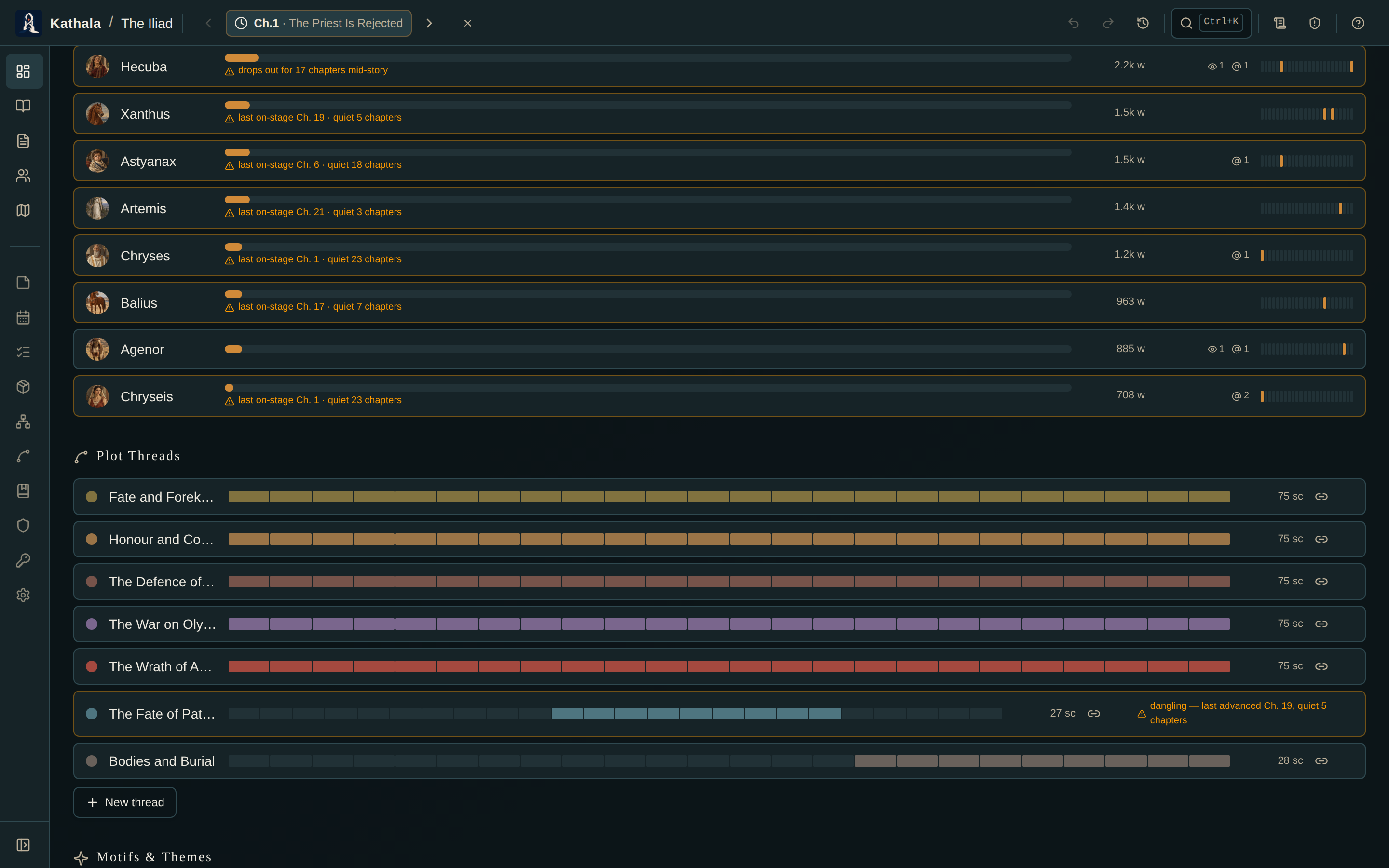Click the Kathala app name
The height and width of the screenshot is (868, 1389).
coord(75,24)
